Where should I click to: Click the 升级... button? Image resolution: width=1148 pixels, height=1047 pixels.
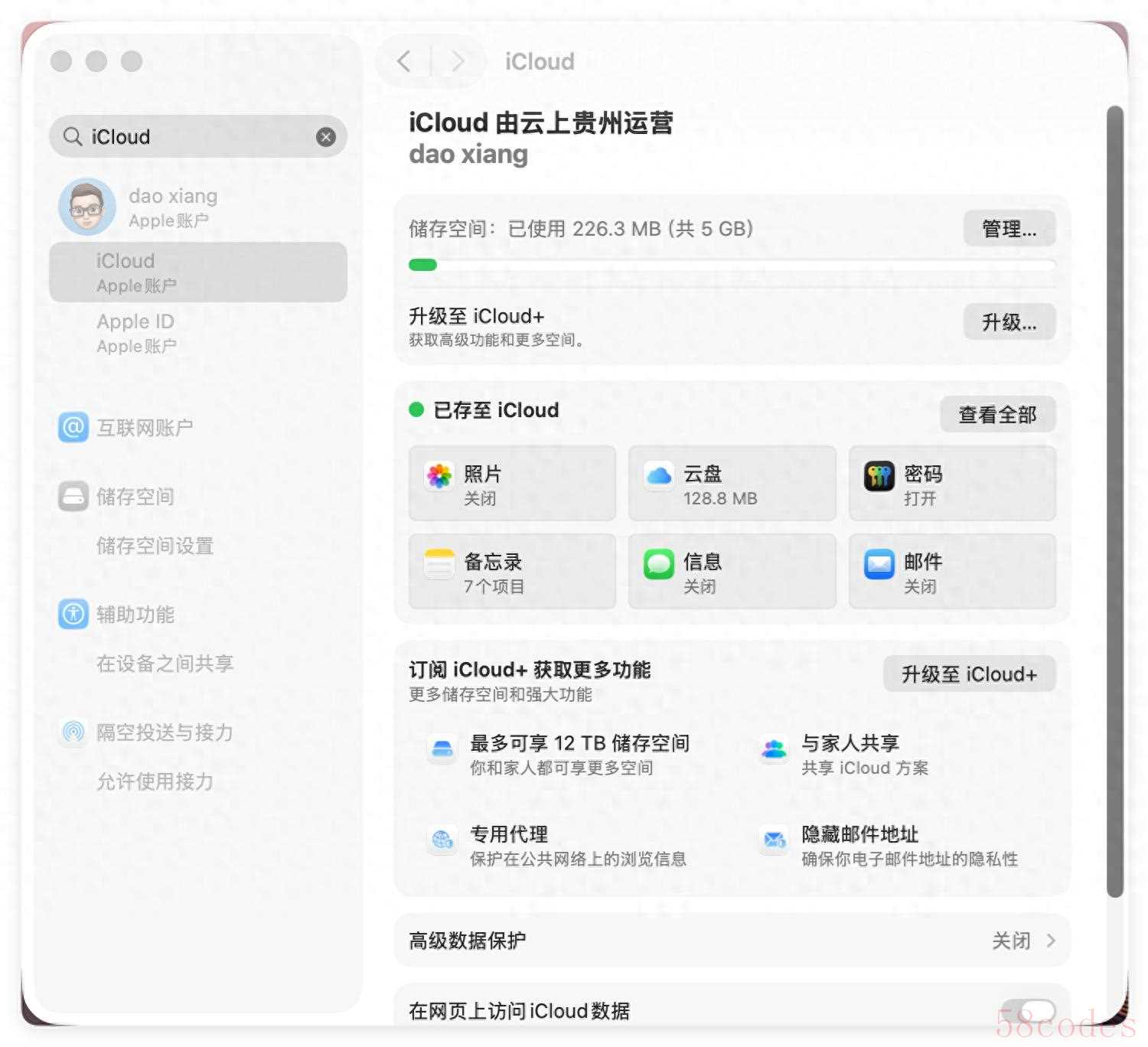[1009, 322]
